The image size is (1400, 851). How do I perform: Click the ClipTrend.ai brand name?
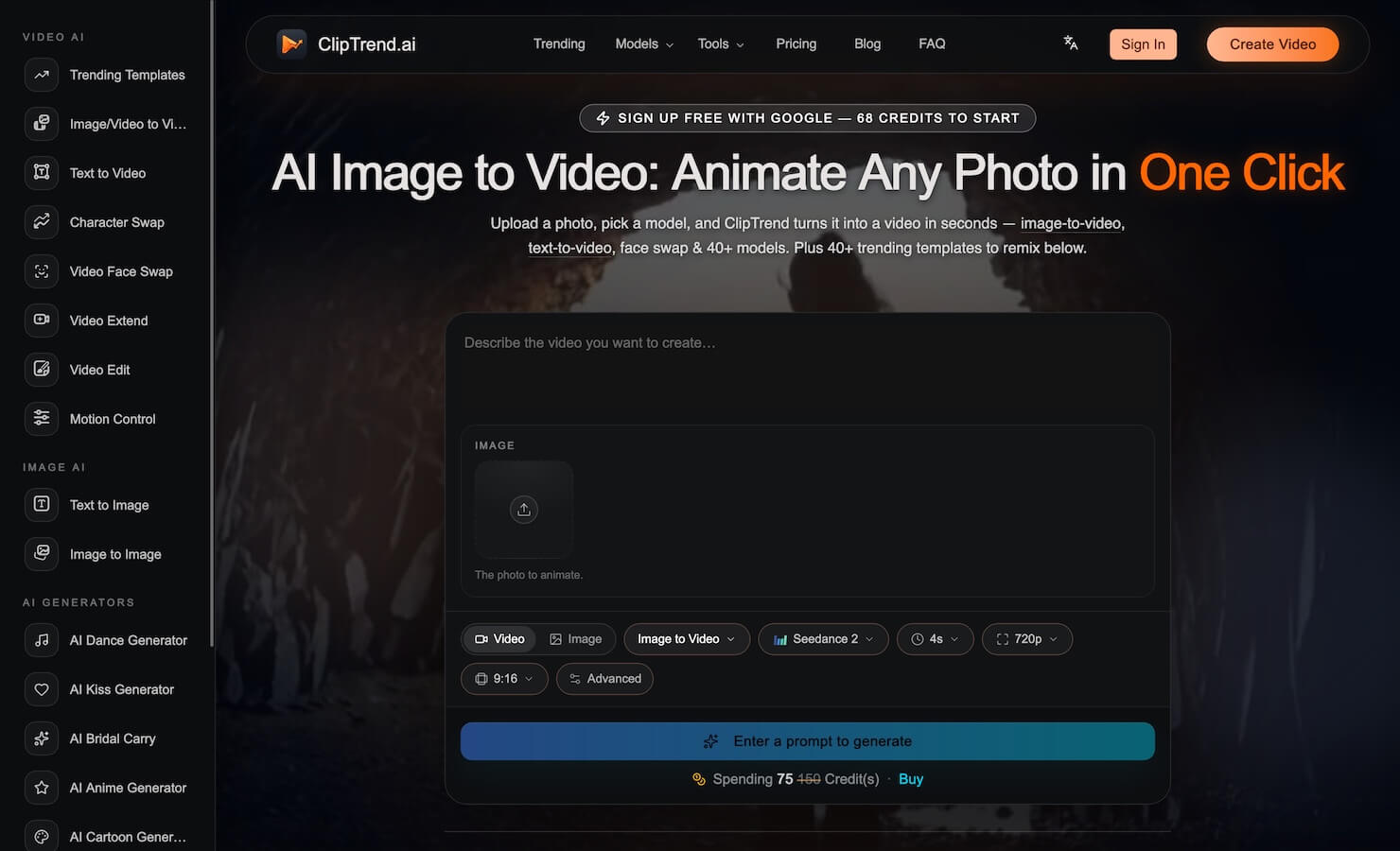click(367, 44)
